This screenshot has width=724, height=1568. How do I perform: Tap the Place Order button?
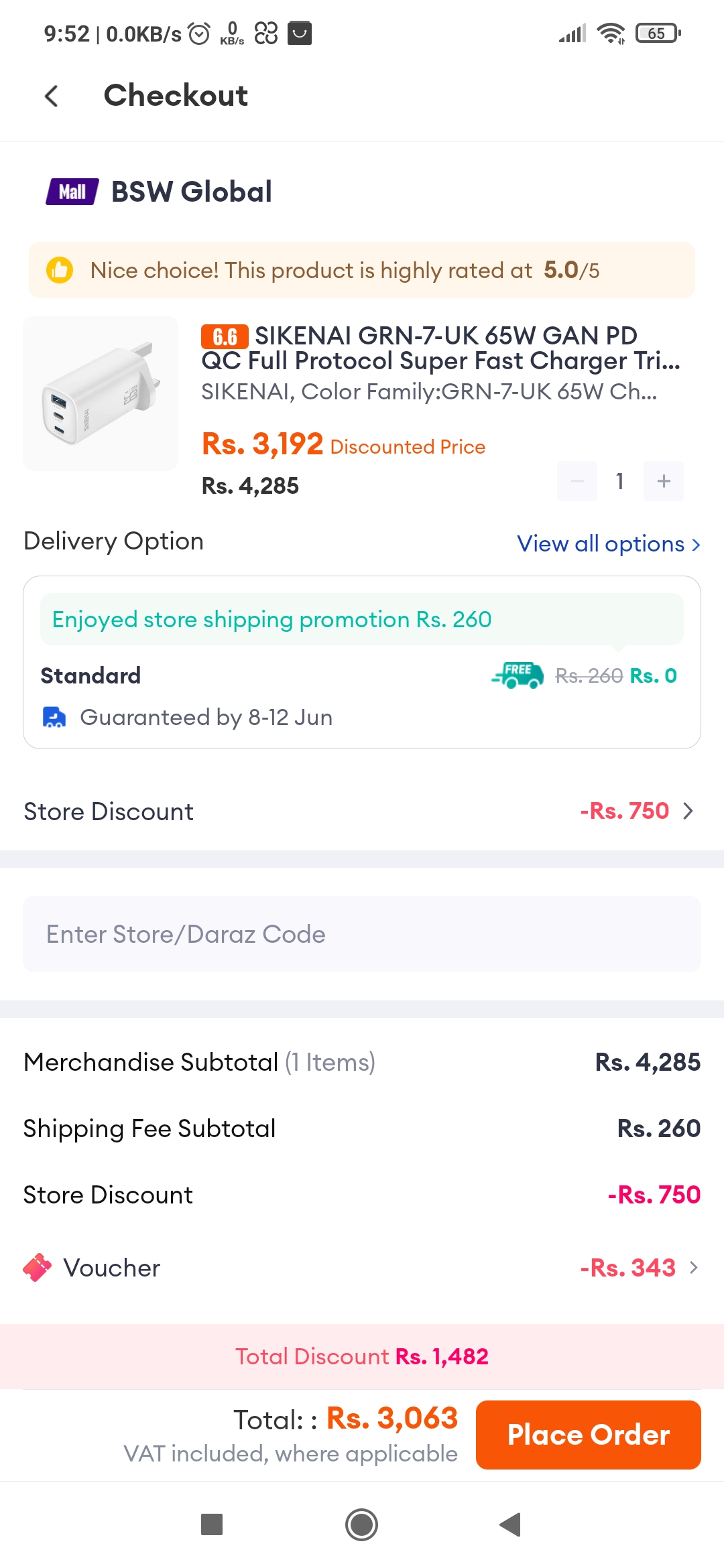(589, 1435)
